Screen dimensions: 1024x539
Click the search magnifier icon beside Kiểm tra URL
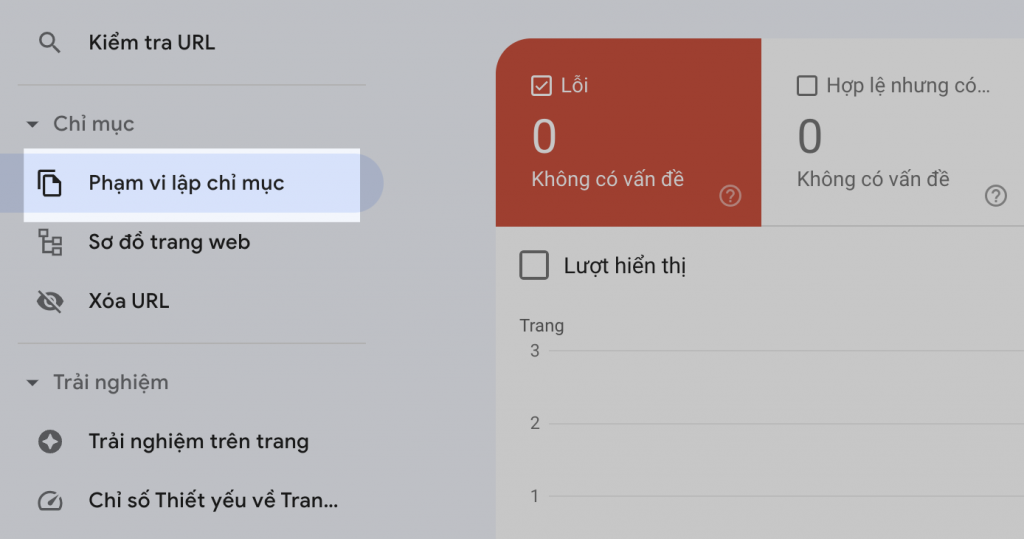coord(50,43)
